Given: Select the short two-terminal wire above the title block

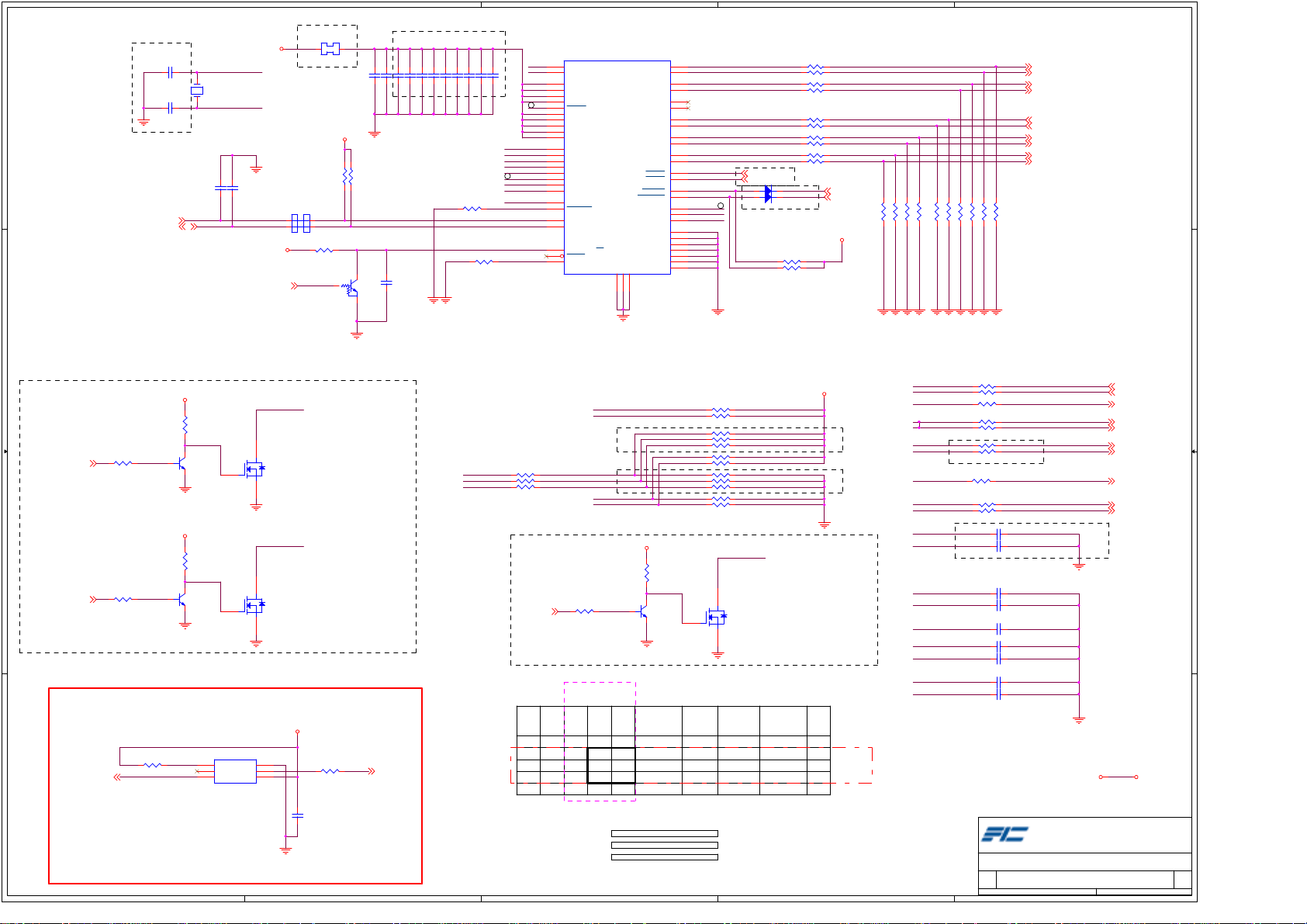Looking at the screenshot, I should 1119,777.
